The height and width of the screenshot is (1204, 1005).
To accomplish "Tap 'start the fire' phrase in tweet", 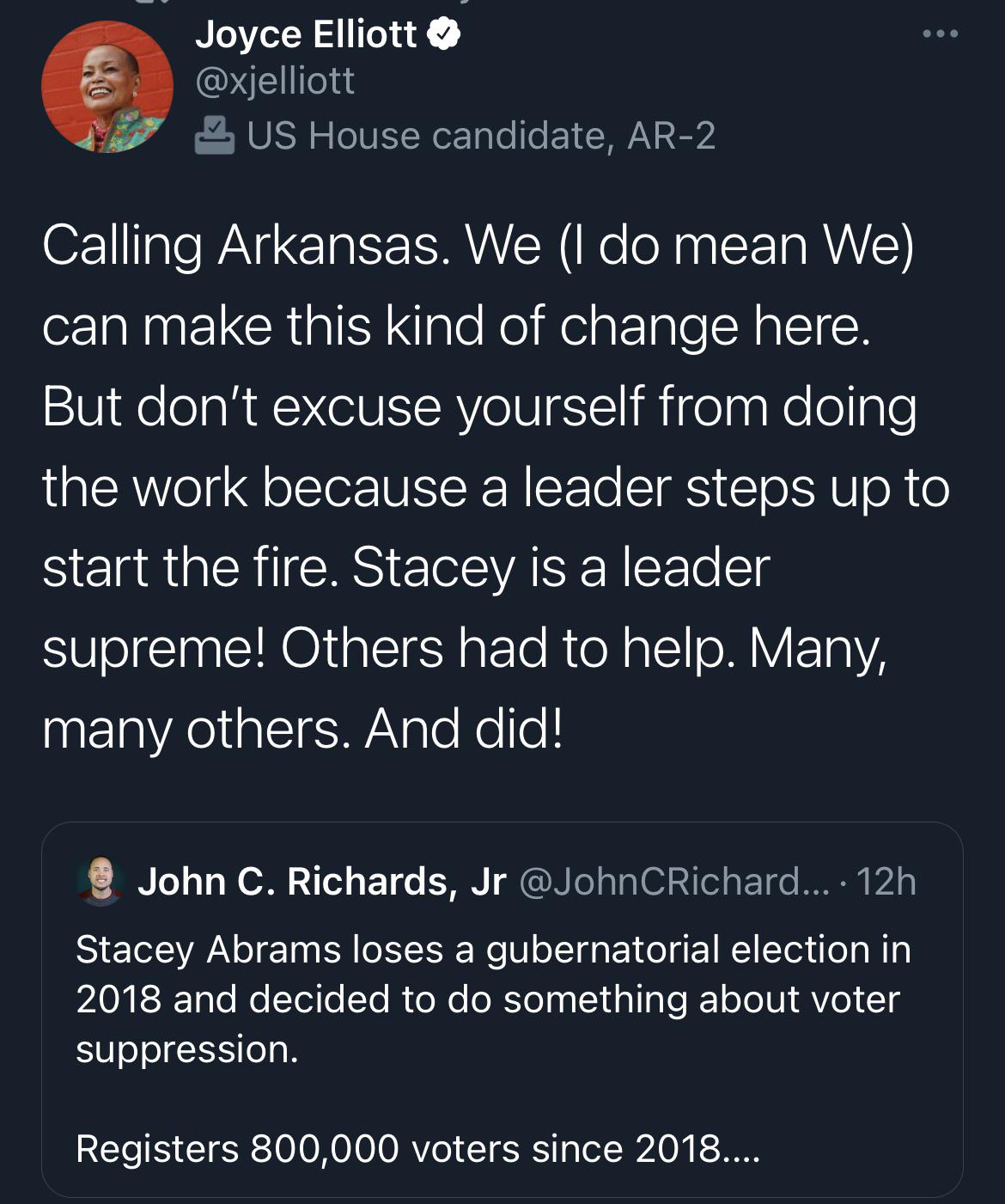I will pos(185,569).
